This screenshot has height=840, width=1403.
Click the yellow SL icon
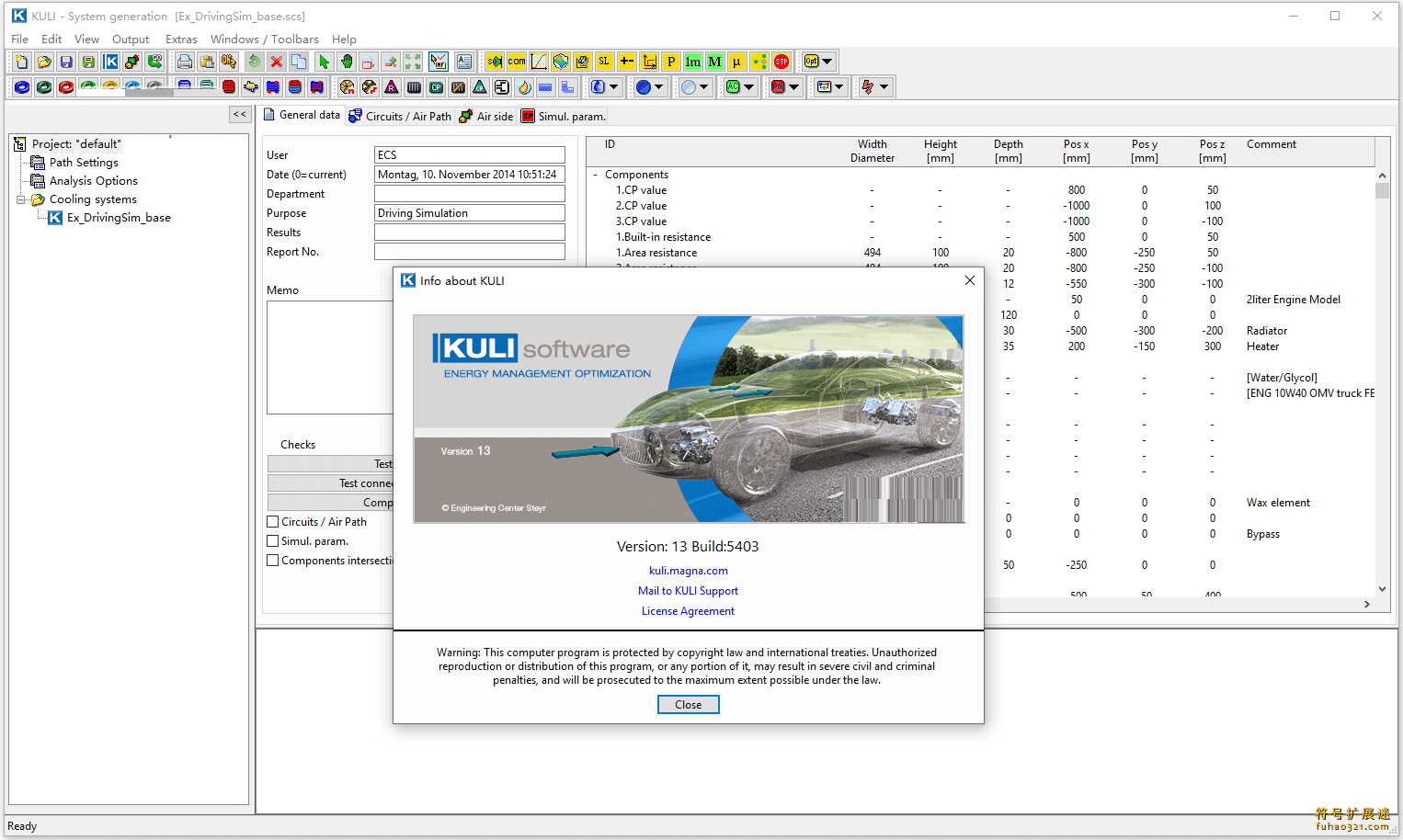[x=604, y=62]
